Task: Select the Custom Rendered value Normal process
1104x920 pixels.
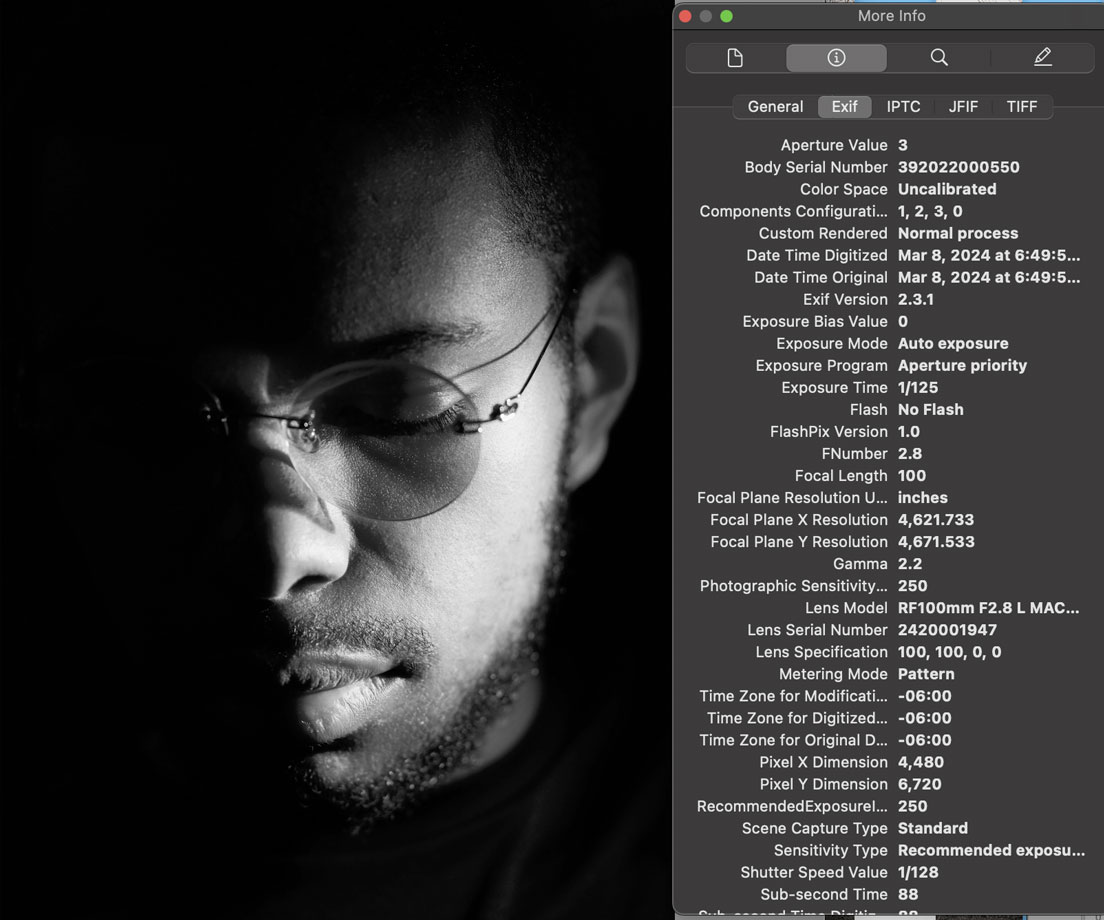Action: pyautogui.click(x=958, y=234)
